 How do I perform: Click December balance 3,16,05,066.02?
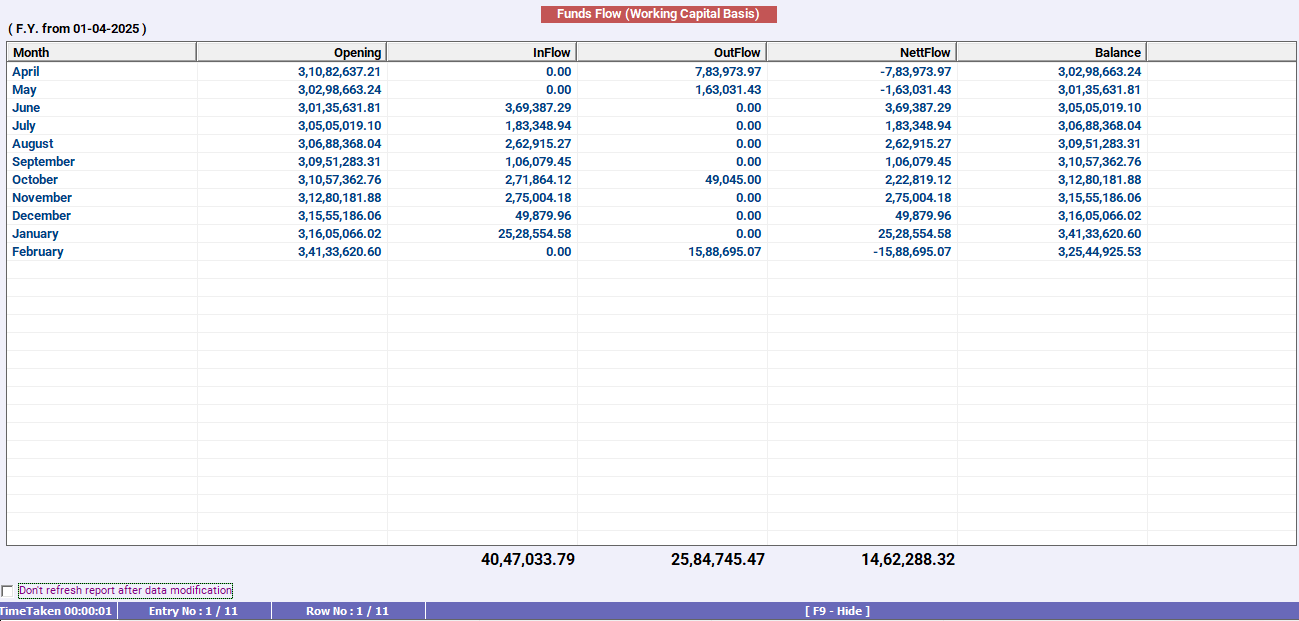(x=1099, y=216)
